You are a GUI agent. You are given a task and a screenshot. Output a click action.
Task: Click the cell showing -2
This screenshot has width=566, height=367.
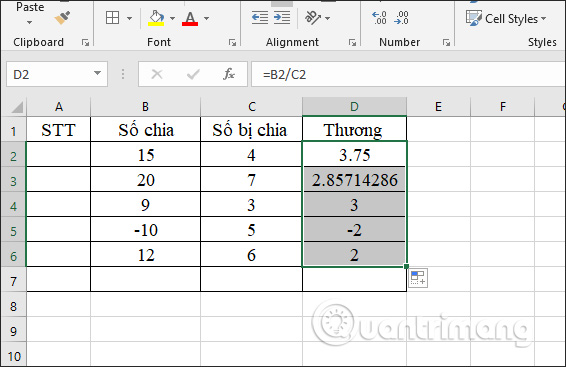(x=354, y=230)
